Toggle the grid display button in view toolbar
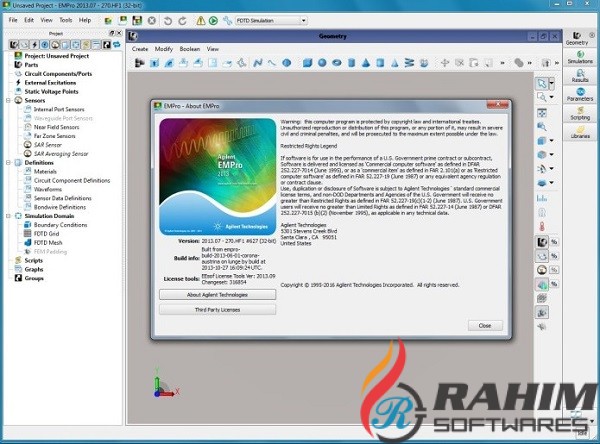This screenshot has height=444, width=600. (x=542, y=298)
